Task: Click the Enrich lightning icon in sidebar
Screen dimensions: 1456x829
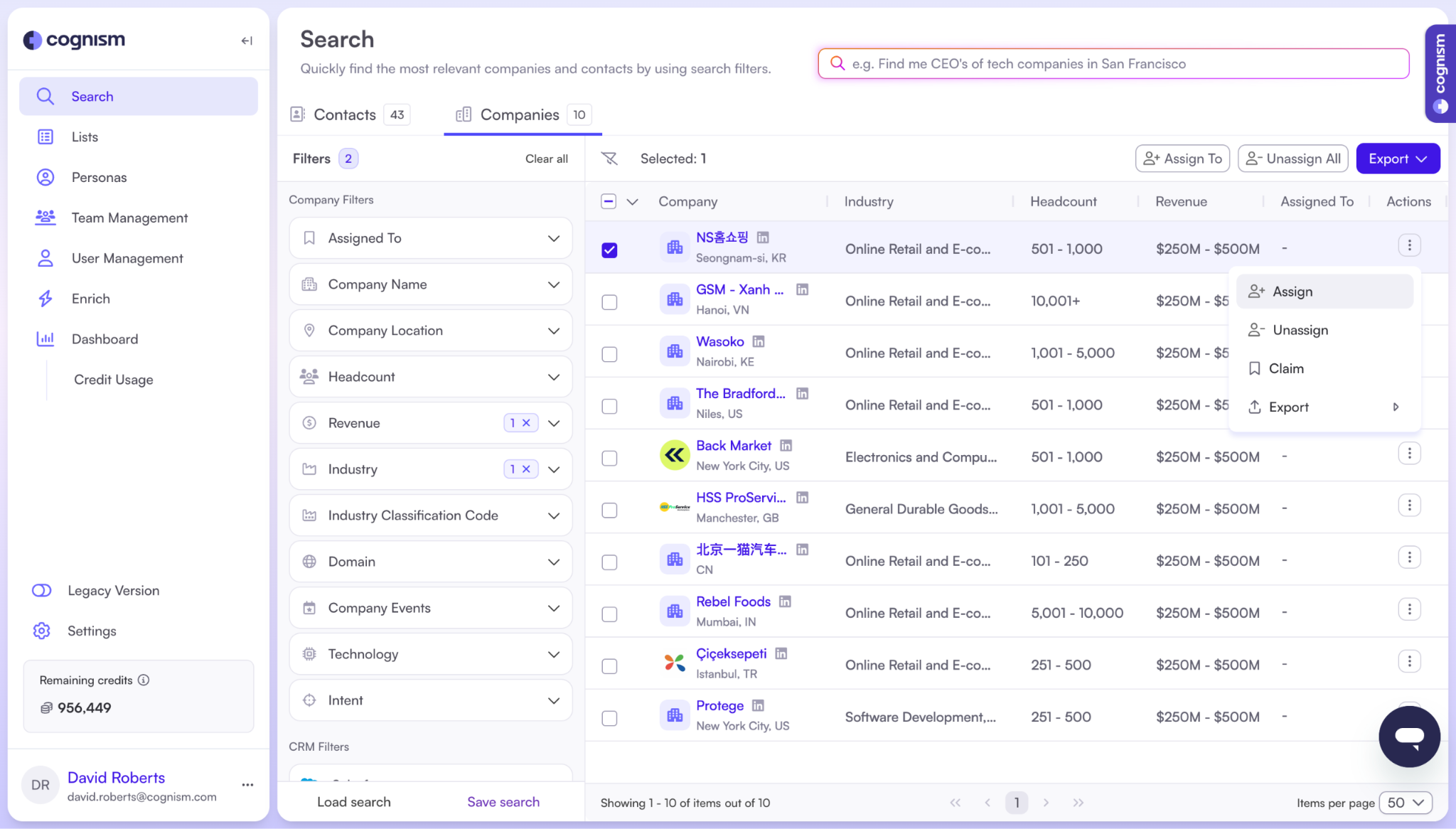Action: click(45, 299)
